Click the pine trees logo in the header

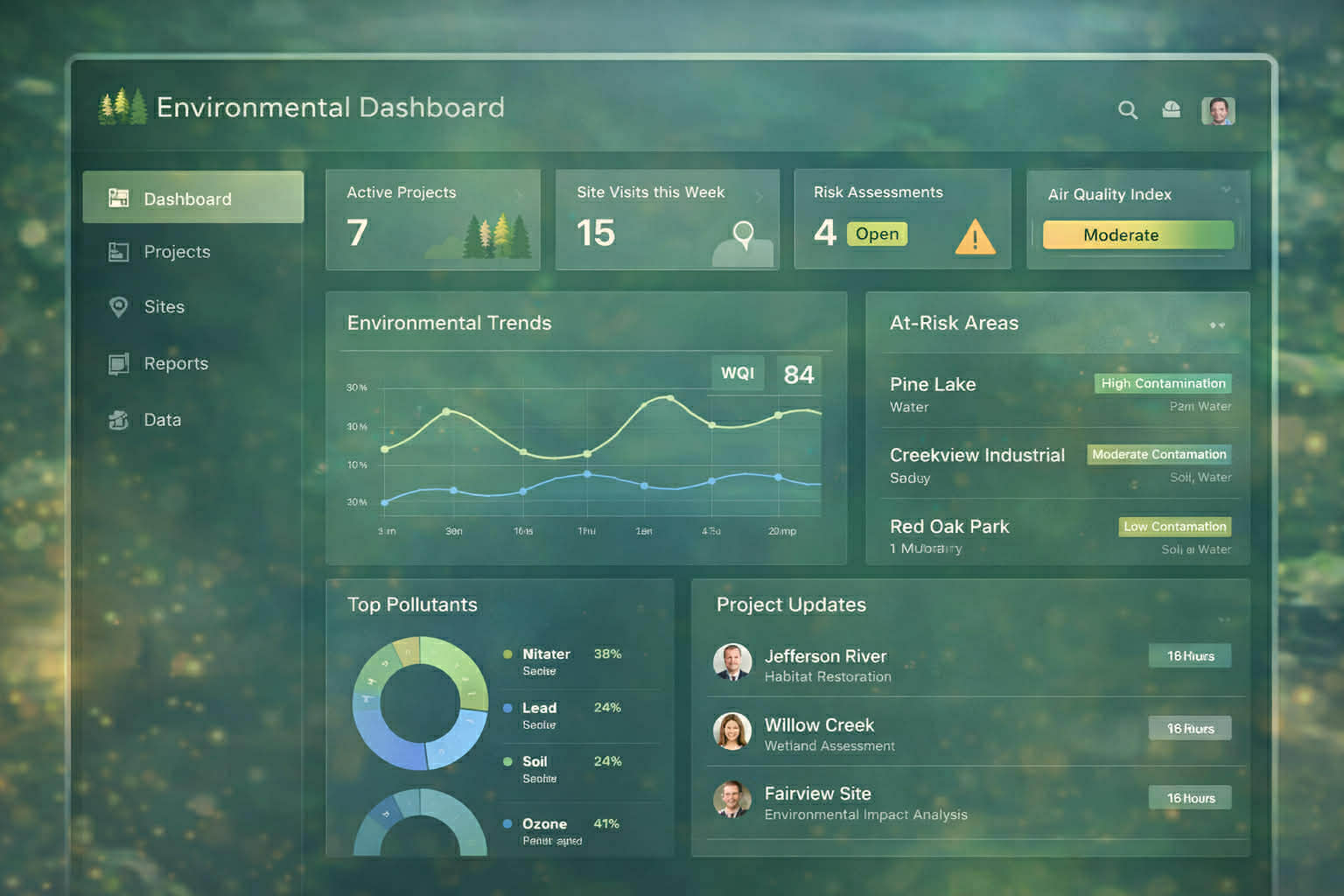(x=122, y=107)
